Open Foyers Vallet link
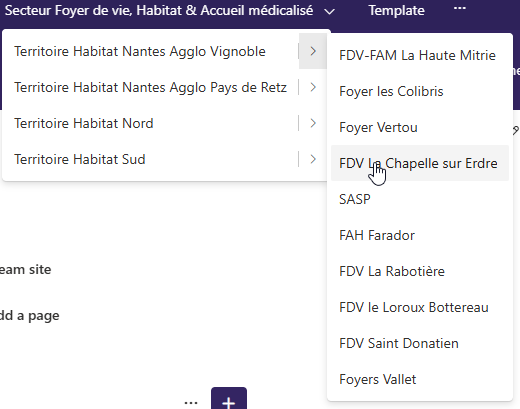 377,379
